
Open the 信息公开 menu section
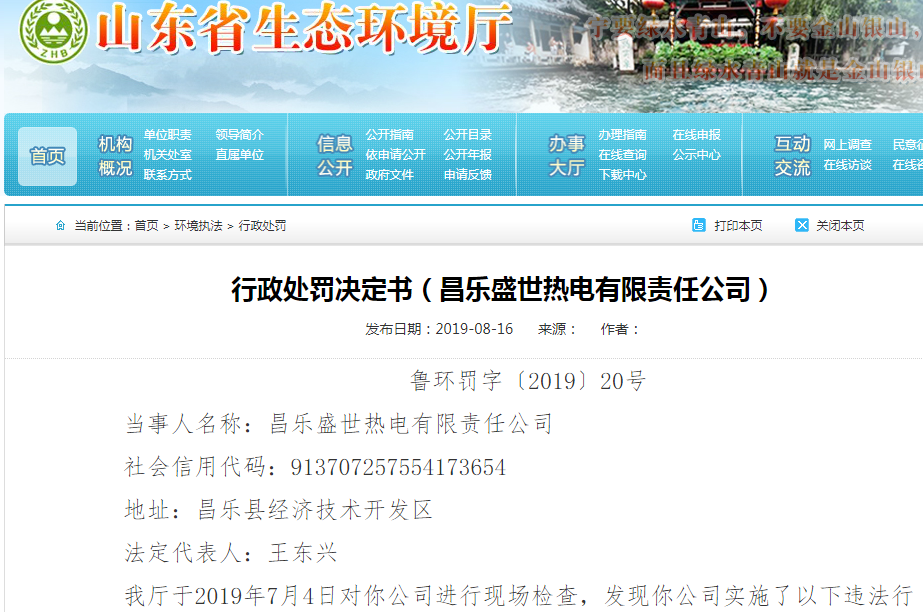tap(334, 156)
